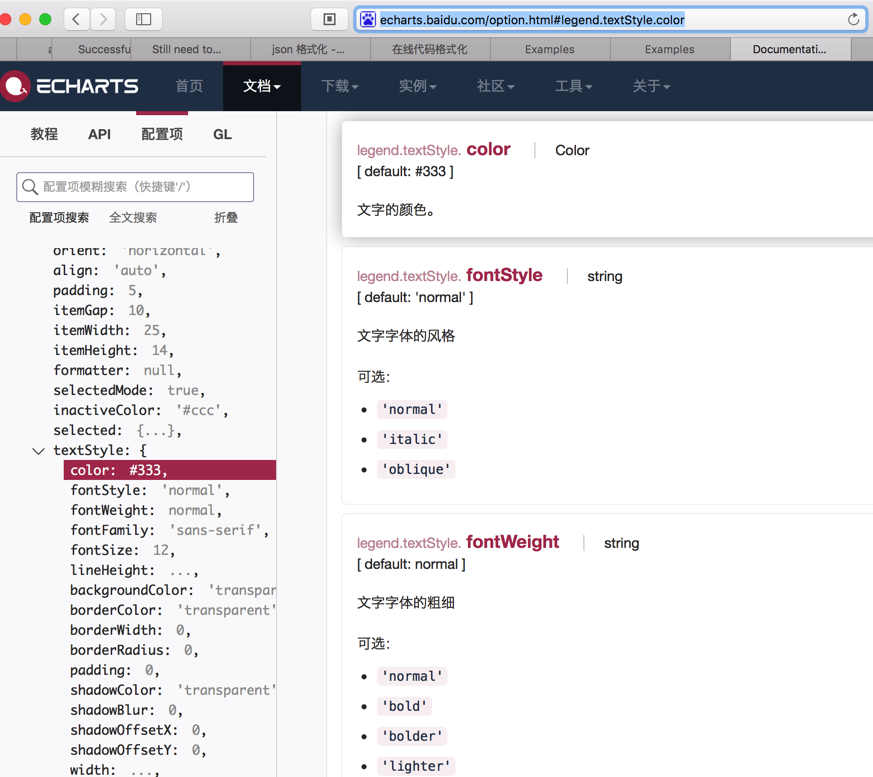Switch to the API docs tab

pos(99,134)
